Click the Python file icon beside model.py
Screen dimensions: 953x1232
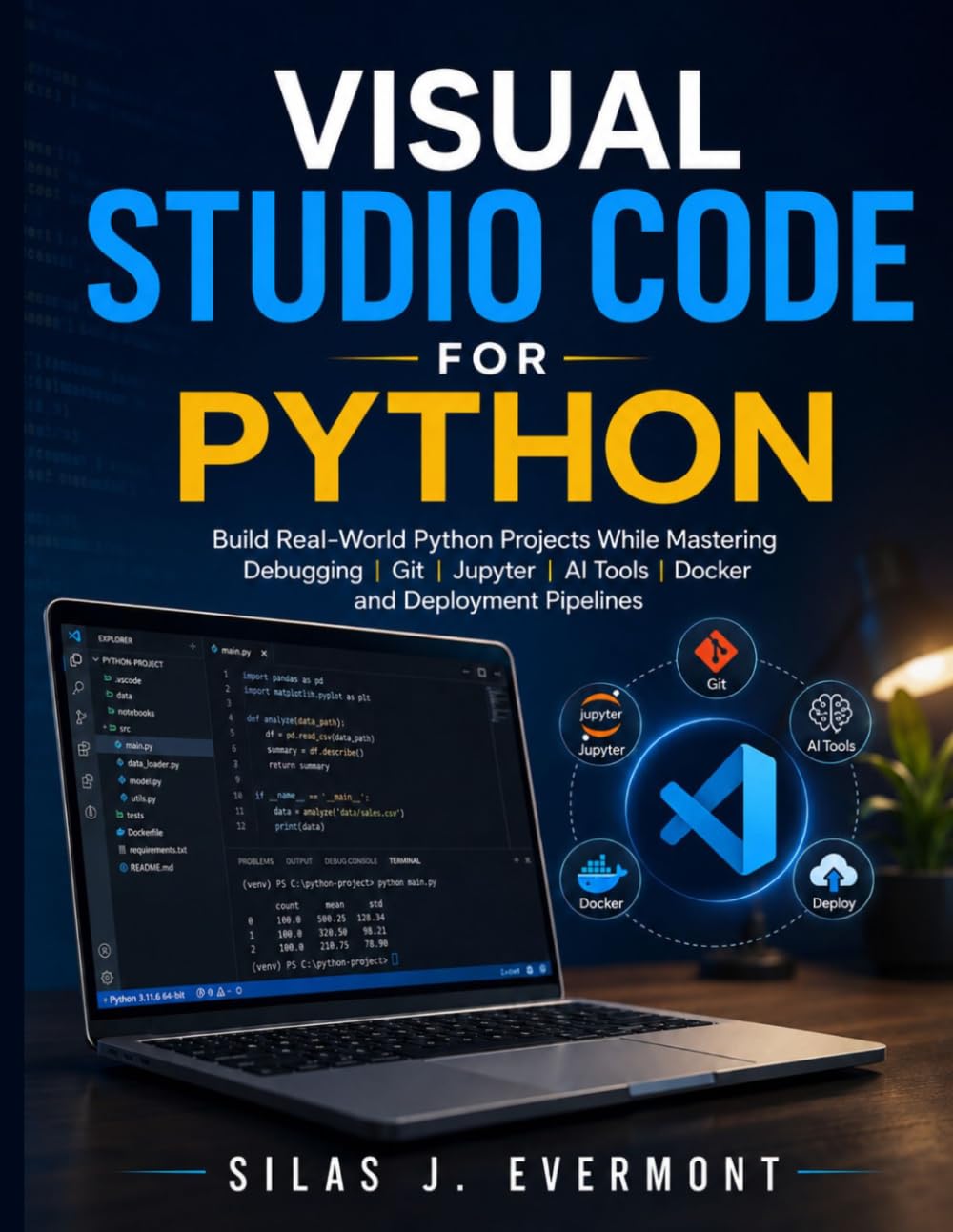121,780
